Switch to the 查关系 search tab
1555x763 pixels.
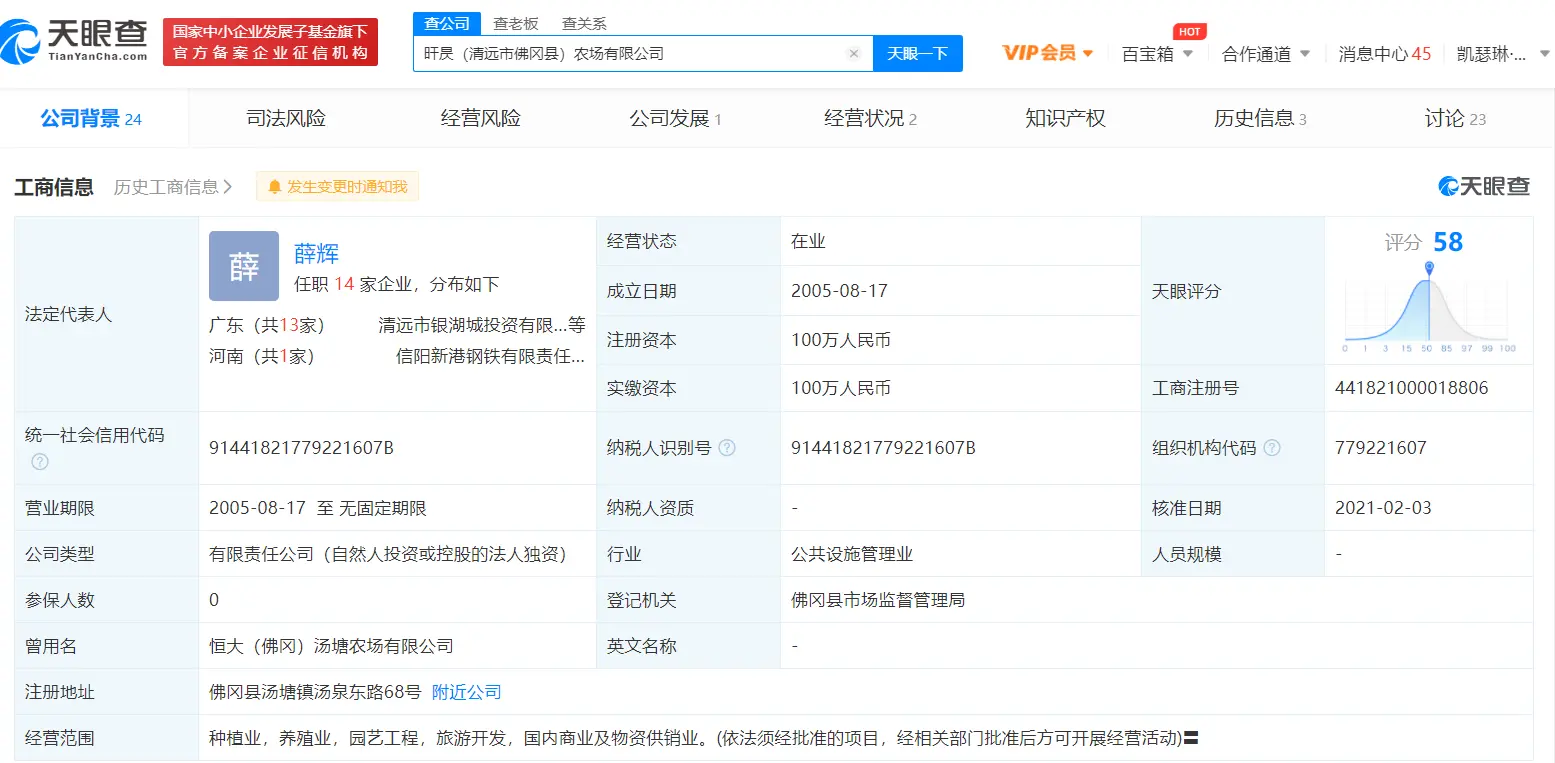point(584,23)
